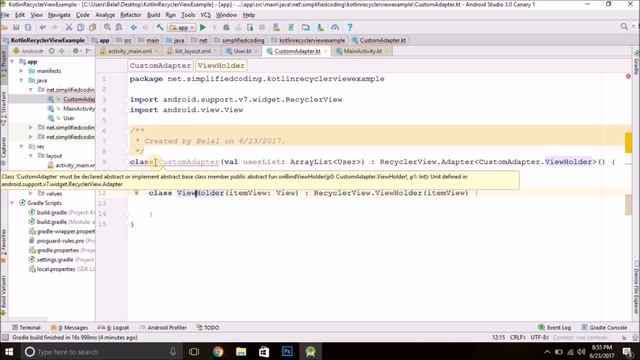Open Project panel gear settings icon
This screenshot has height=360, width=640.
(x=76, y=51)
